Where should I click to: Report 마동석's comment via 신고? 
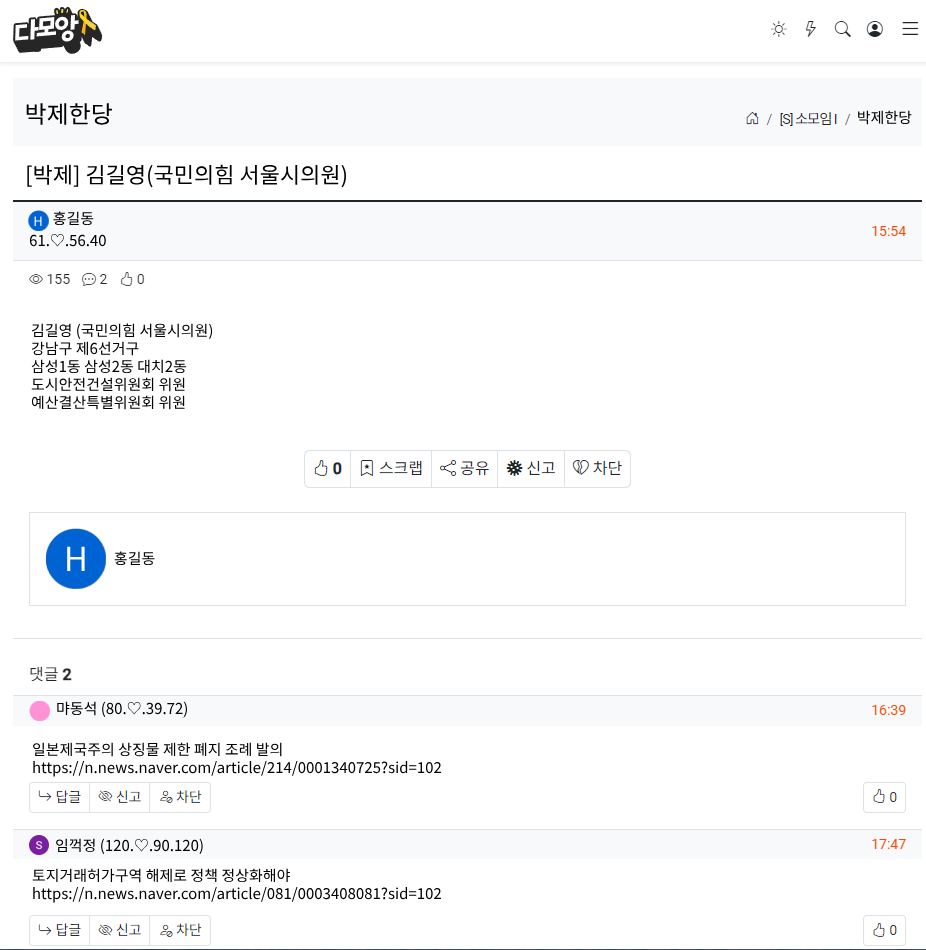(119, 797)
